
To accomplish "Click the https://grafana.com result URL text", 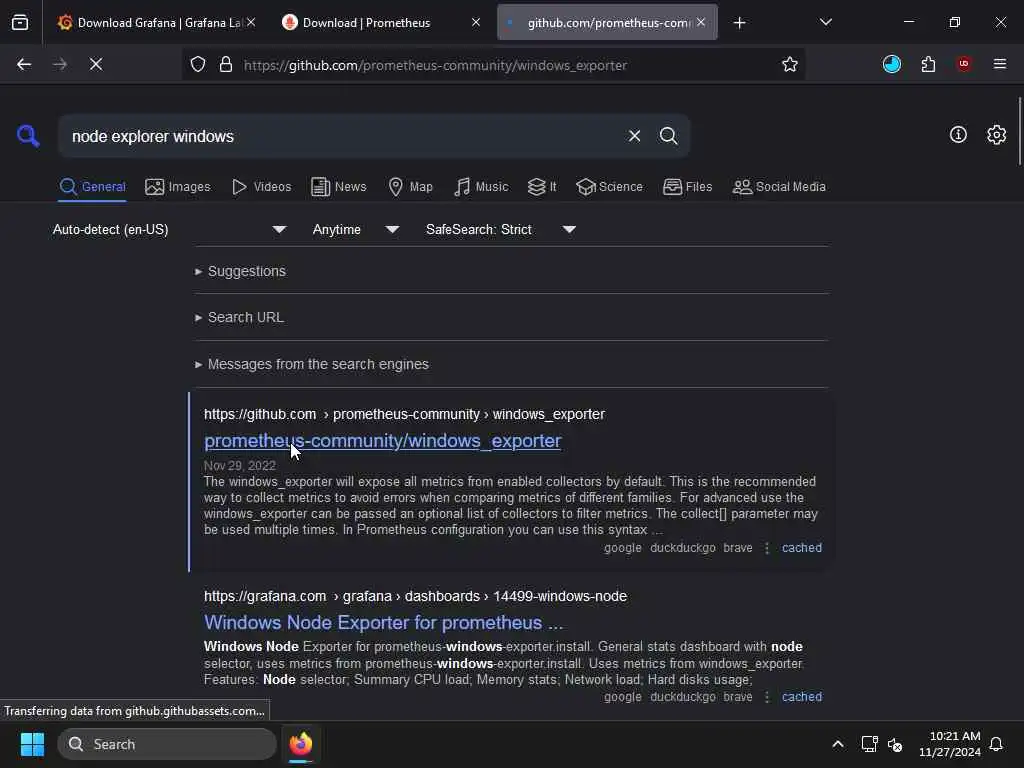I will click(265, 596).
